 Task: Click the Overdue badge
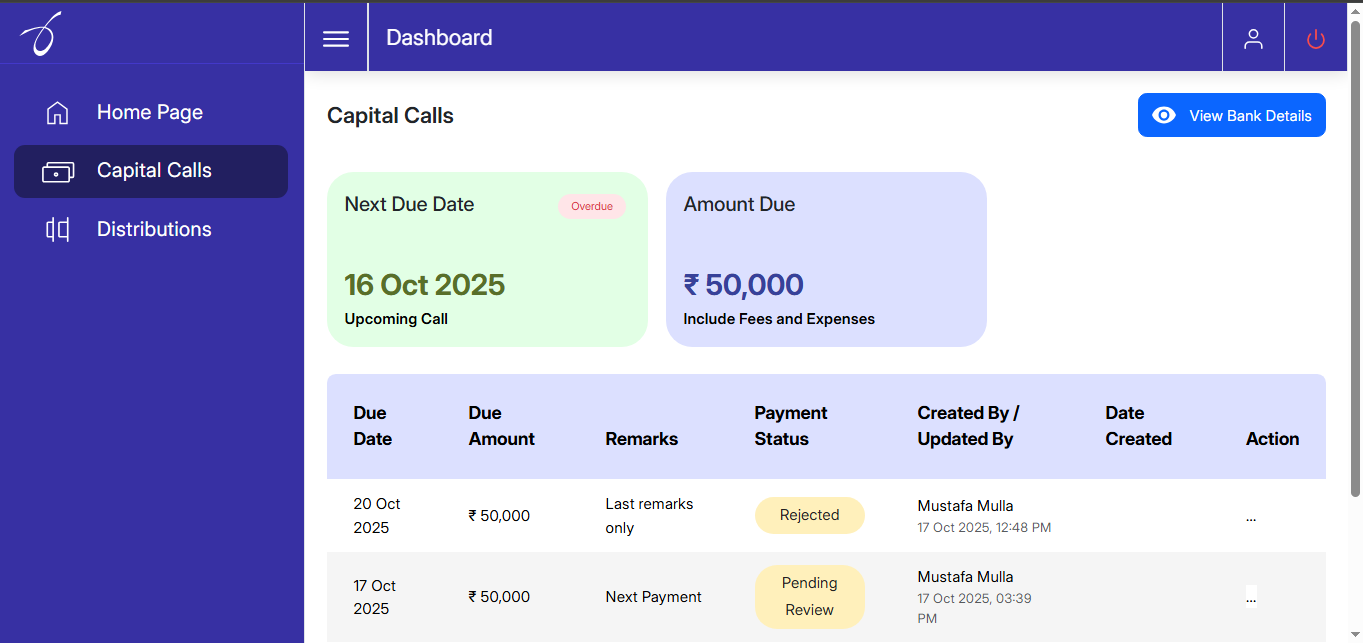point(592,207)
